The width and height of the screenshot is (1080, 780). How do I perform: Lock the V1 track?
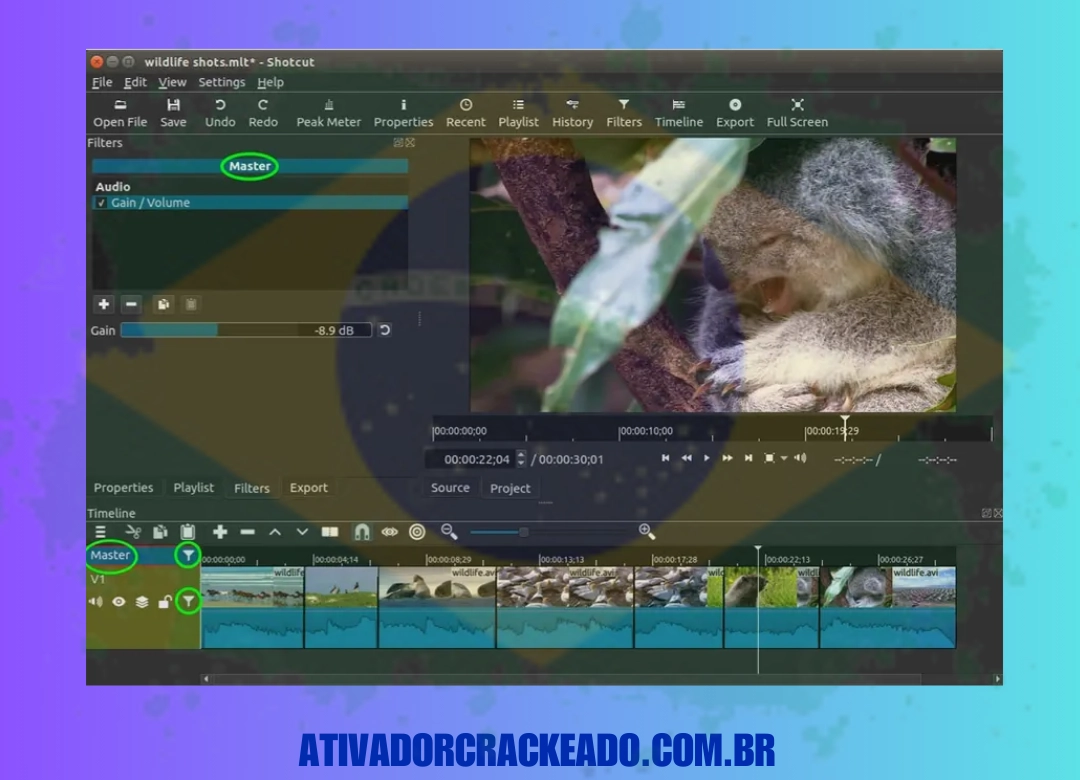coord(165,602)
